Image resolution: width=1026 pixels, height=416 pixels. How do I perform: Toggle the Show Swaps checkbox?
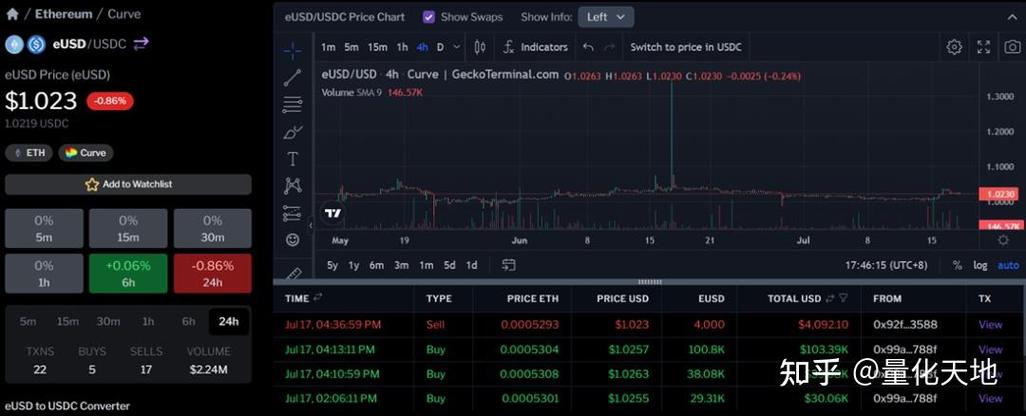[429, 17]
